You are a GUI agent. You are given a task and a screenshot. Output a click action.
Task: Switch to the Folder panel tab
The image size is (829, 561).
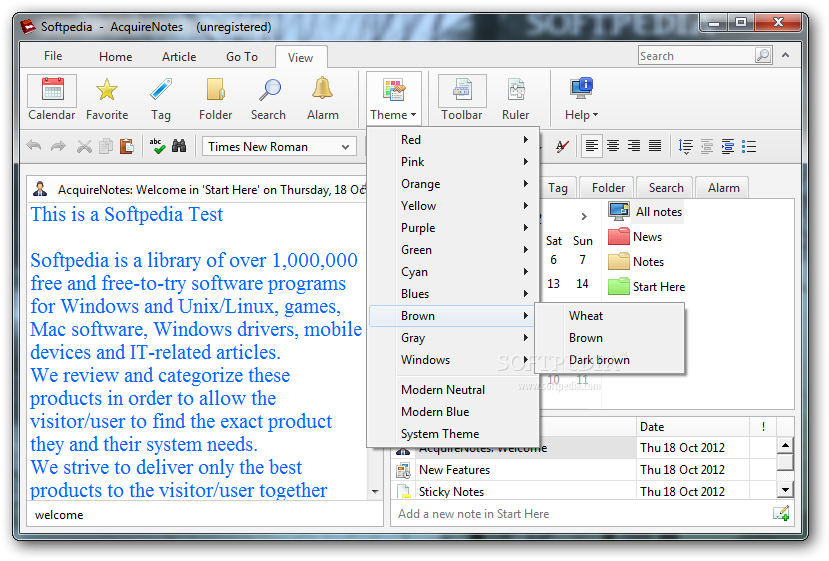608,188
